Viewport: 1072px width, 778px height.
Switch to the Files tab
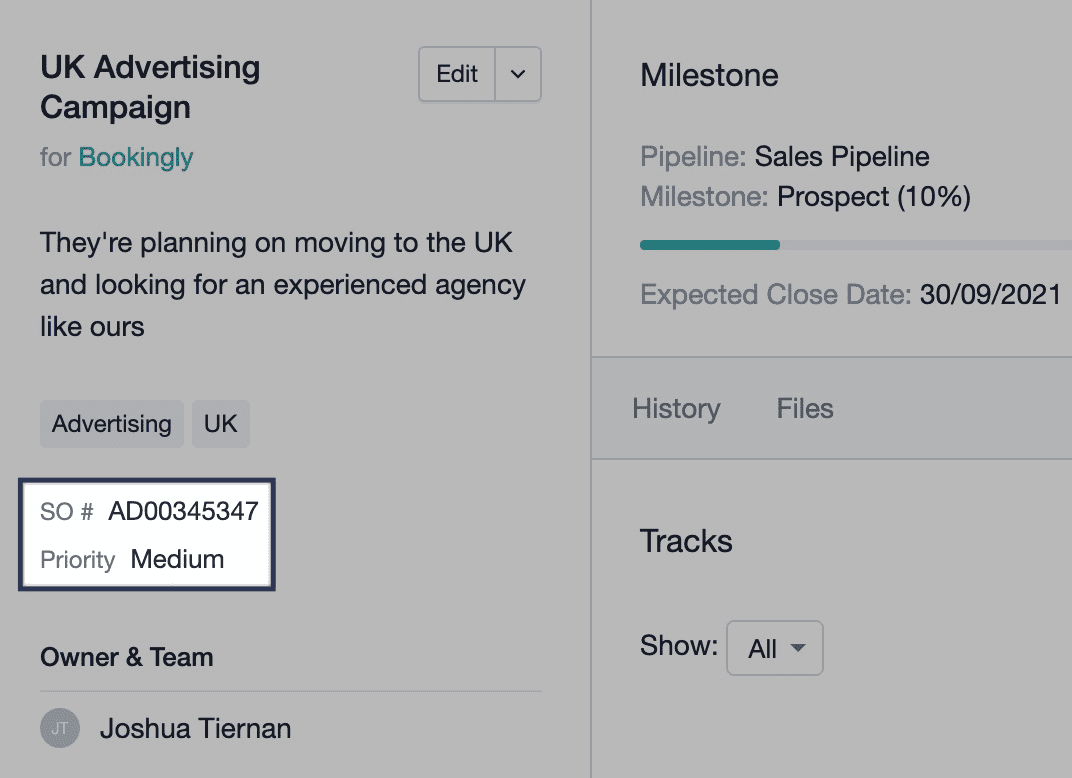coord(805,409)
